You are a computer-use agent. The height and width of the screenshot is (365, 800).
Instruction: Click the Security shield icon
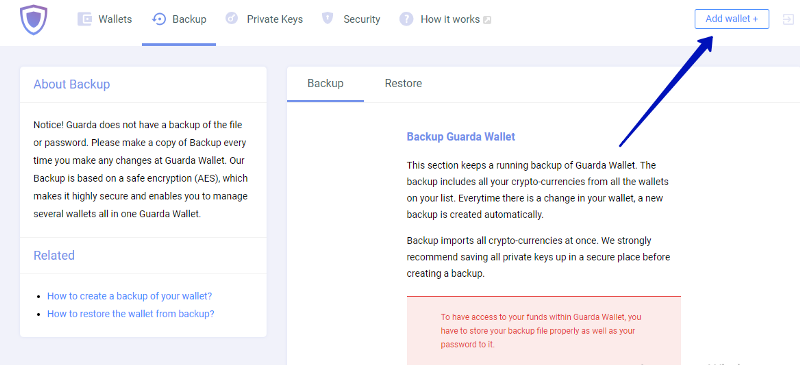click(x=328, y=19)
